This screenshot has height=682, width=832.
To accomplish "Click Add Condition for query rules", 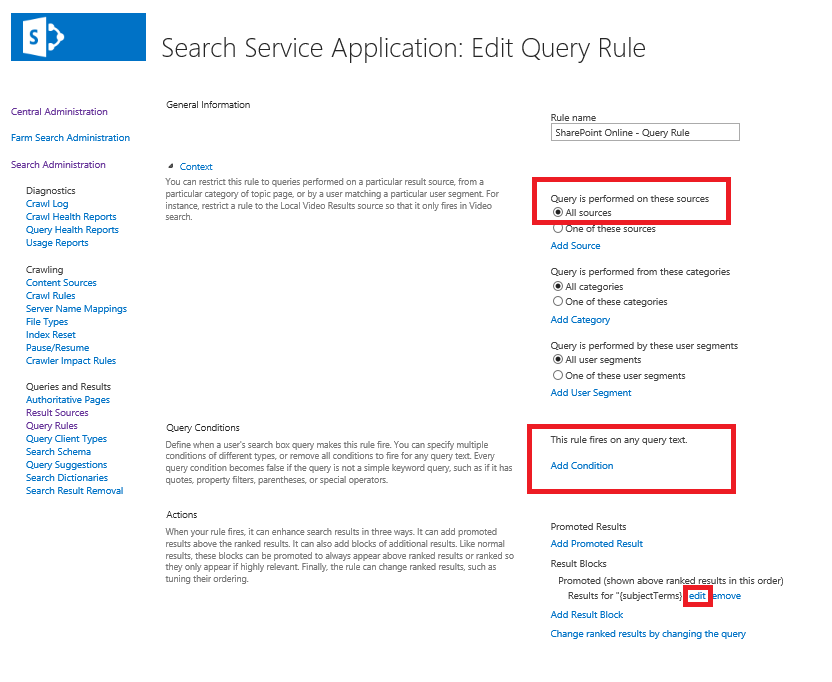I will (581, 465).
